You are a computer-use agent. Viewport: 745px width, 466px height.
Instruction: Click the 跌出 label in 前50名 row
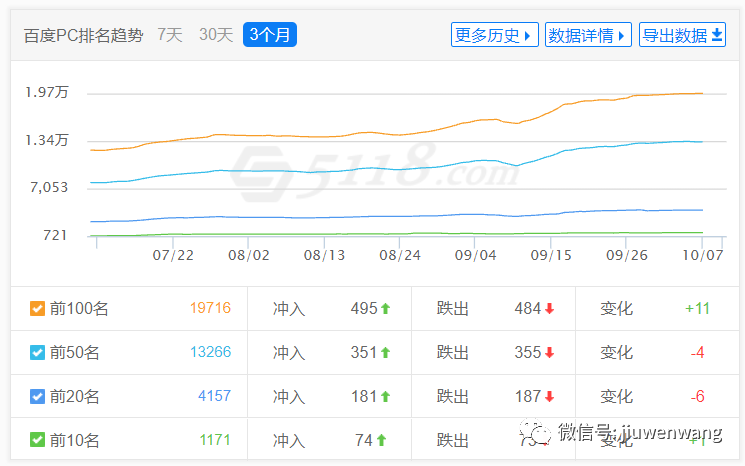[x=453, y=352]
